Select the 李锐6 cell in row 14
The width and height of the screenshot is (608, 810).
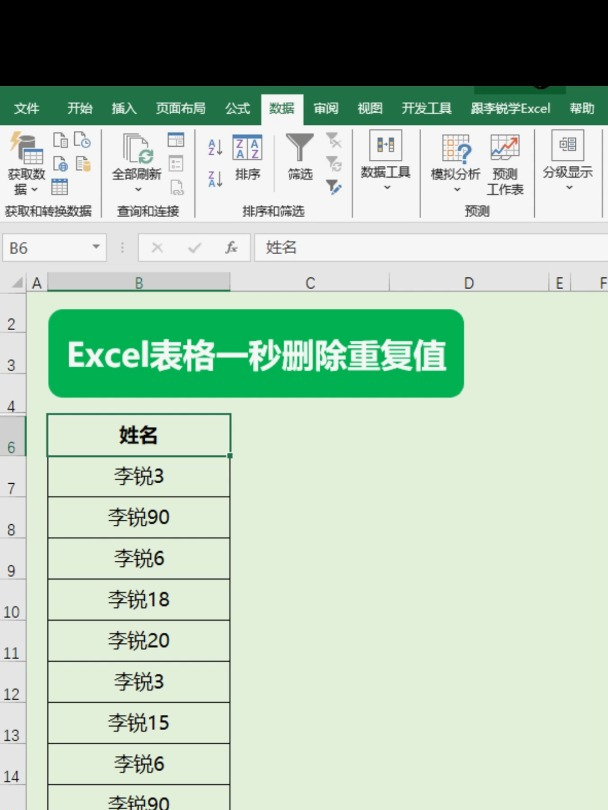point(138,765)
